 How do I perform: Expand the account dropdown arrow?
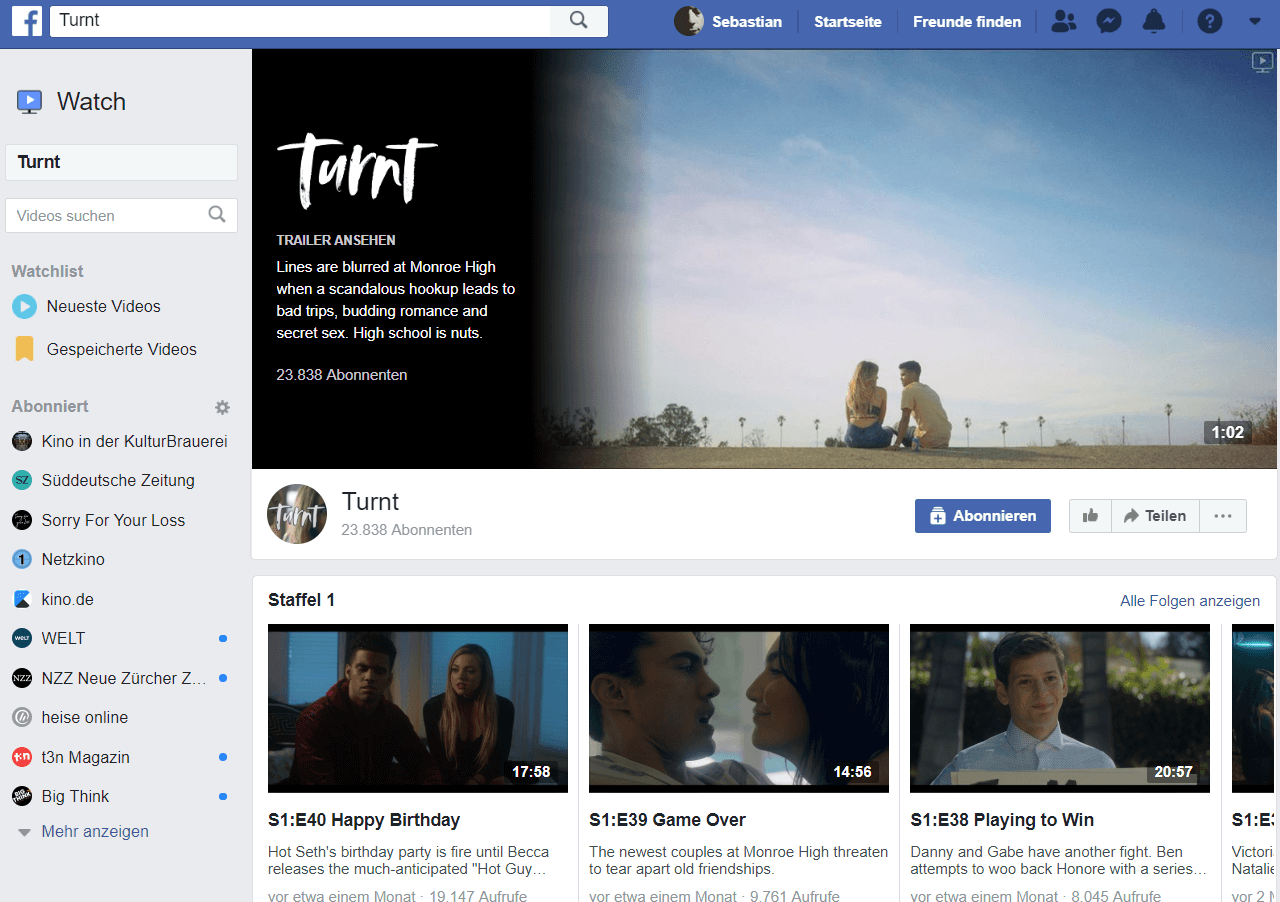pyautogui.click(x=1255, y=21)
